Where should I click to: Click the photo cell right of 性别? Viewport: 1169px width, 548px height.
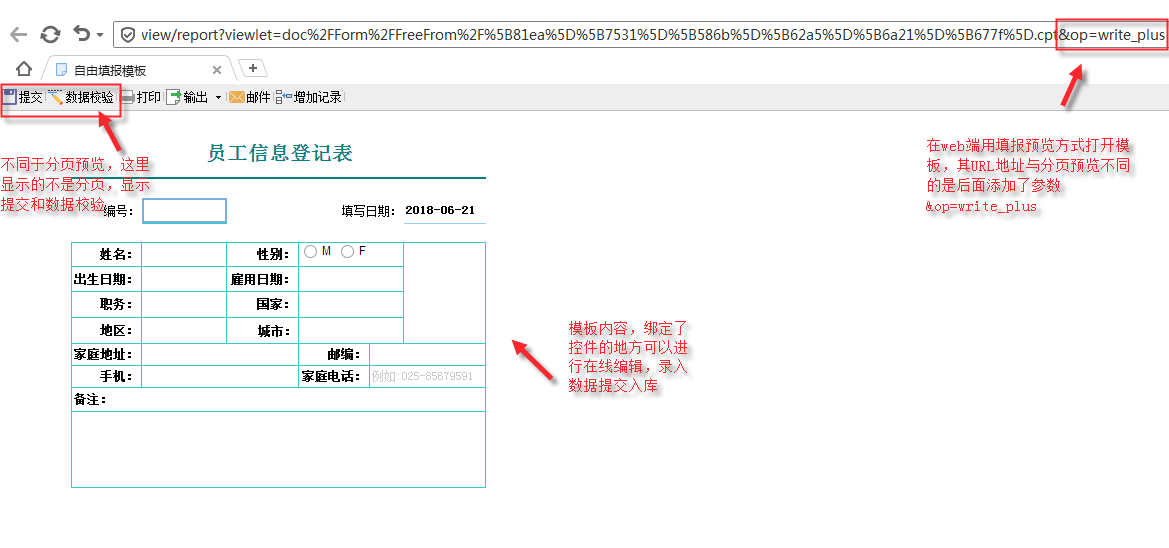[x=444, y=293]
